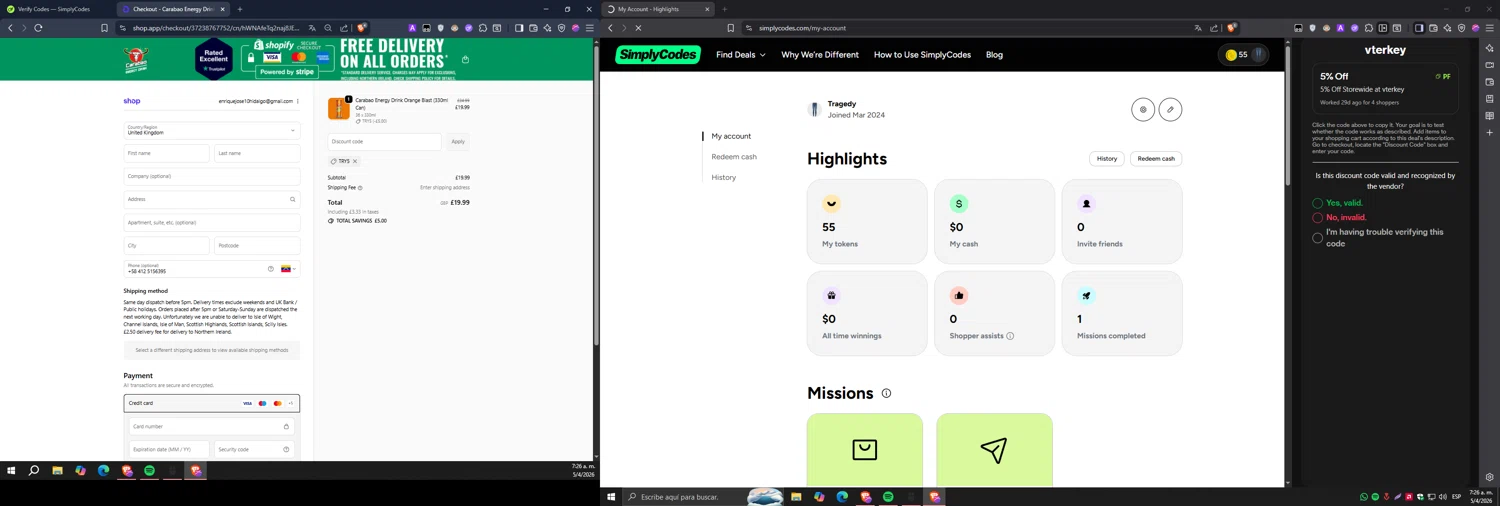Screen dimensions: 1500x506
Task: Open File Explorer from right taskbar
Action: (796, 497)
